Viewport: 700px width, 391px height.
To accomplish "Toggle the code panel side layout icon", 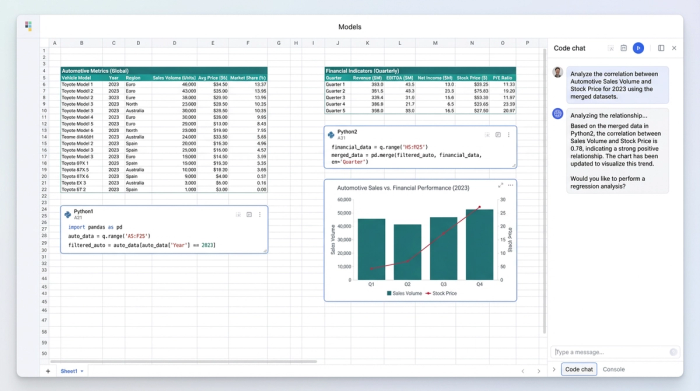I will (x=661, y=48).
